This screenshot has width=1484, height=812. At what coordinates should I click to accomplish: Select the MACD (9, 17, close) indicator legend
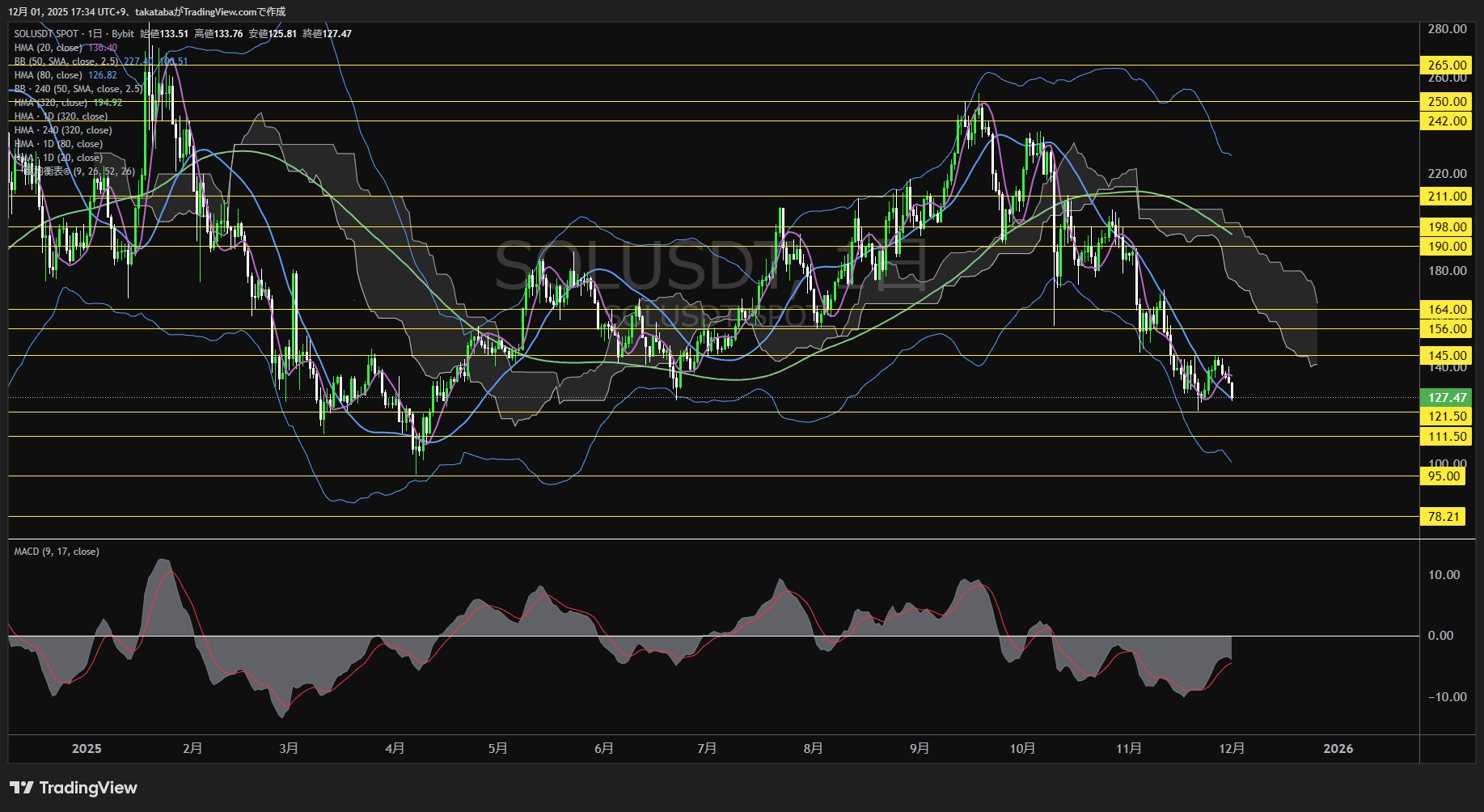[57, 552]
